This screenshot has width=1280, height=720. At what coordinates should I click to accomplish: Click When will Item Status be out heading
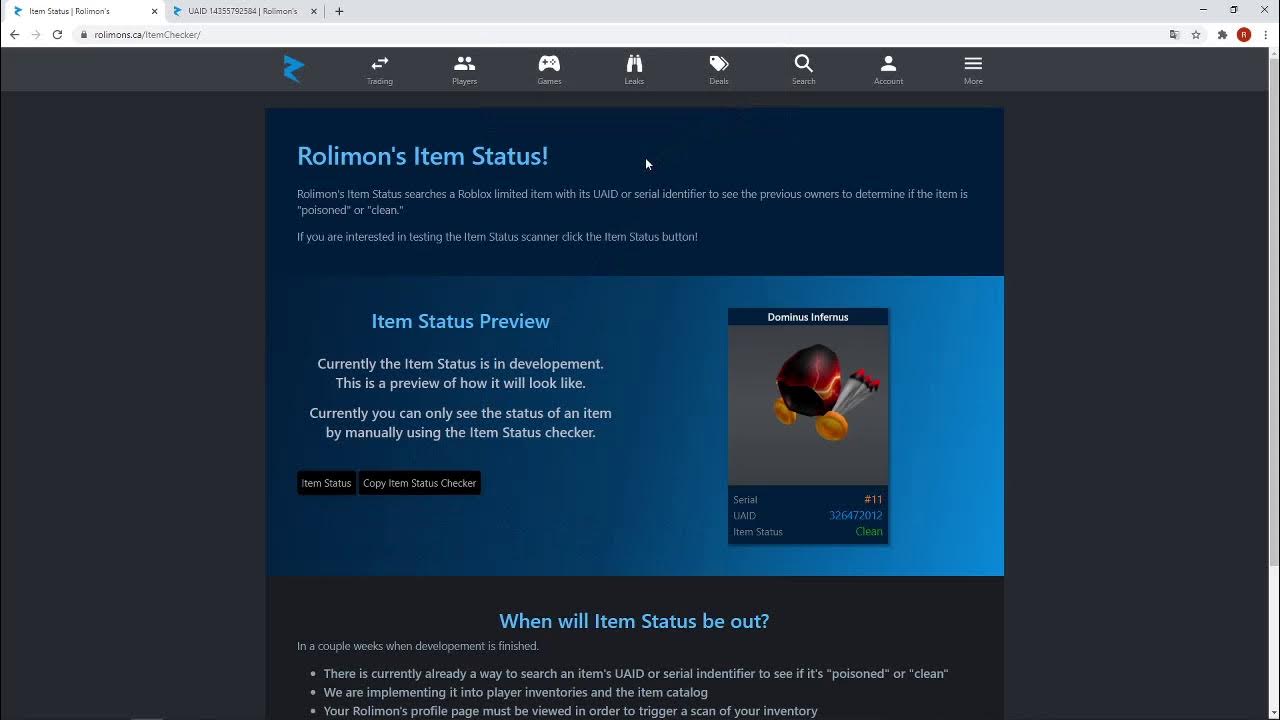[x=634, y=621]
